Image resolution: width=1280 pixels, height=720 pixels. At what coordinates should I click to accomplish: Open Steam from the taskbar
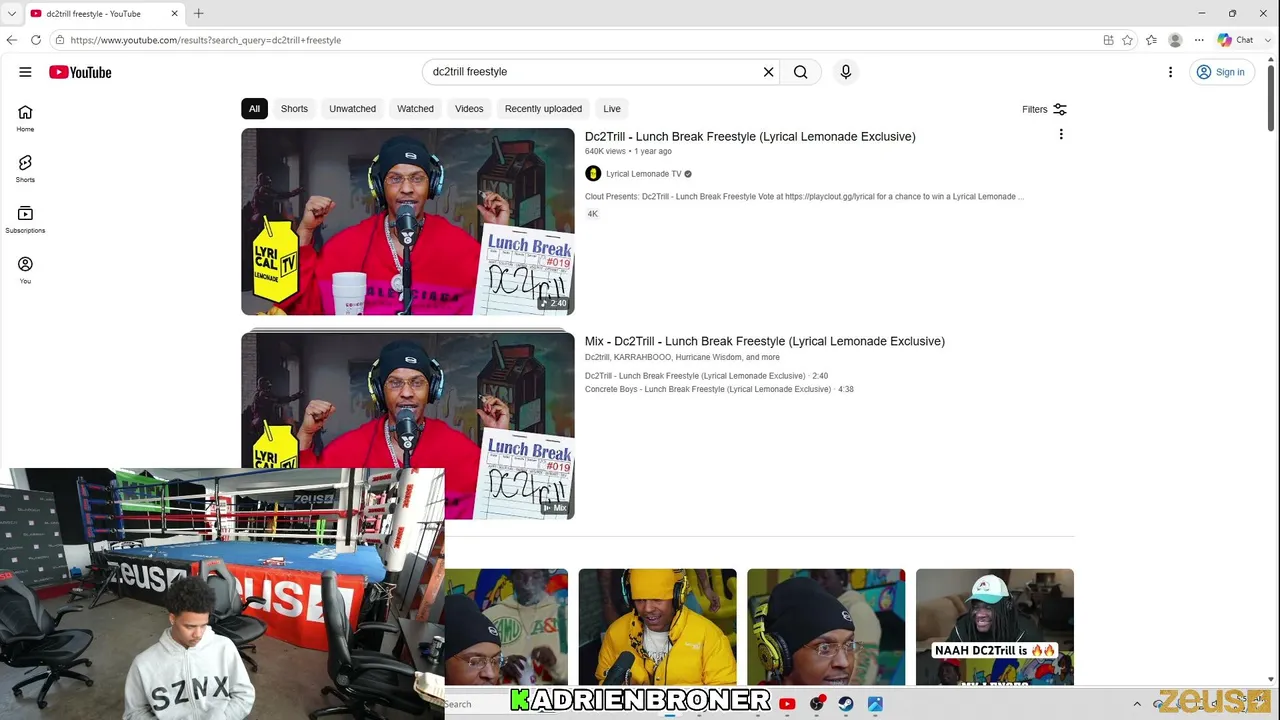pyautogui.click(x=845, y=704)
